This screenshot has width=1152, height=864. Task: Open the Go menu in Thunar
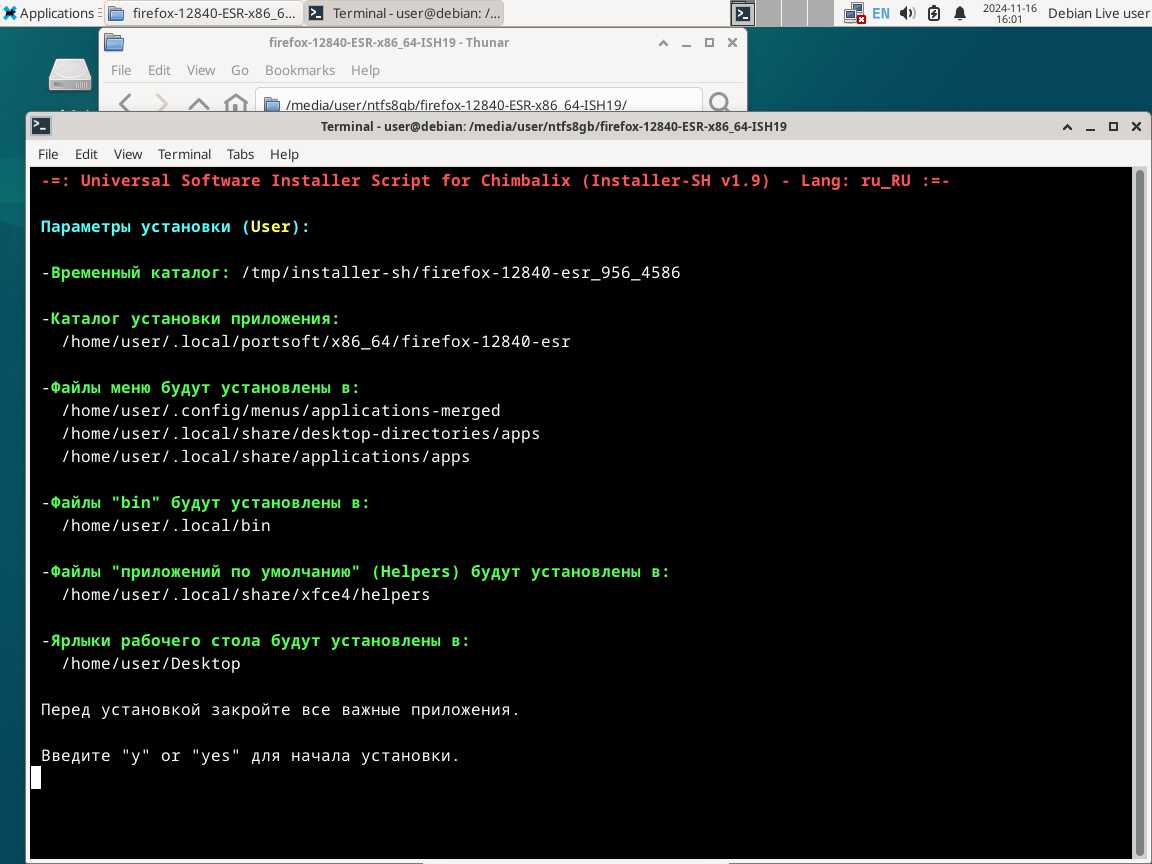tap(240, 71)
